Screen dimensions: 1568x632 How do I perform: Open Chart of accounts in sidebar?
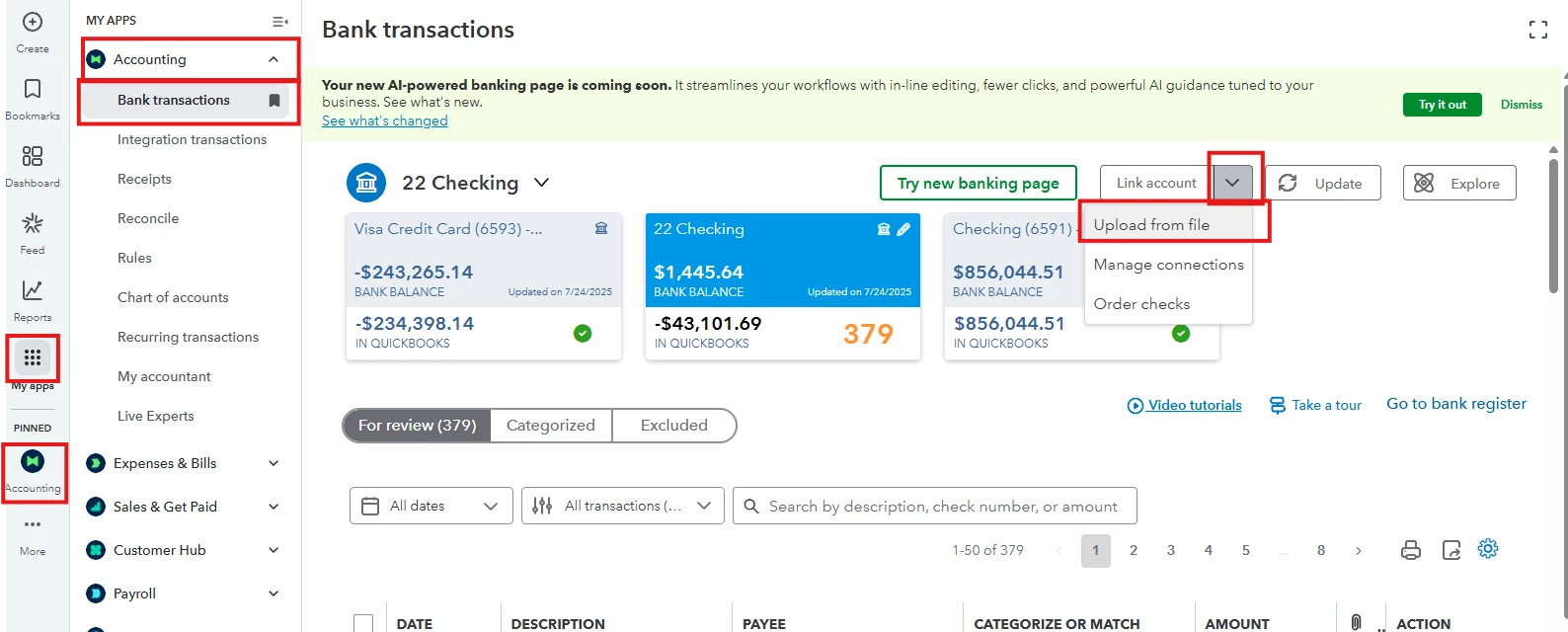tap(173, 297)
